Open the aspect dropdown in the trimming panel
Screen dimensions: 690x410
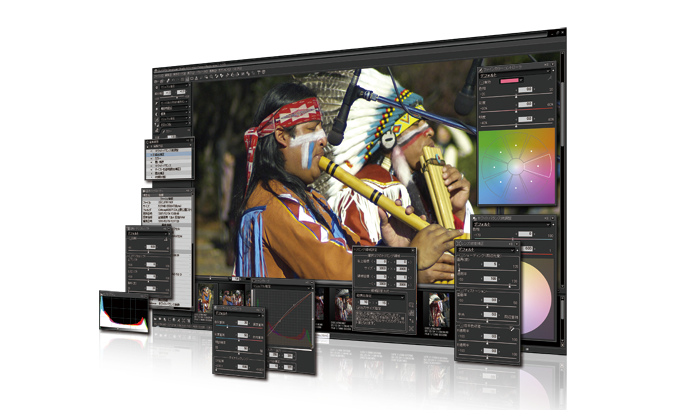click(x=379, y=297)
